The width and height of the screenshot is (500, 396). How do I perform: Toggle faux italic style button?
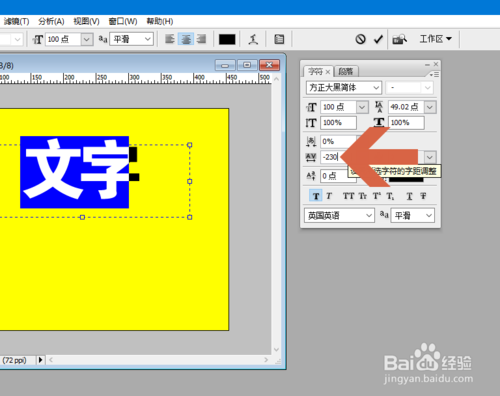(329, 196)
